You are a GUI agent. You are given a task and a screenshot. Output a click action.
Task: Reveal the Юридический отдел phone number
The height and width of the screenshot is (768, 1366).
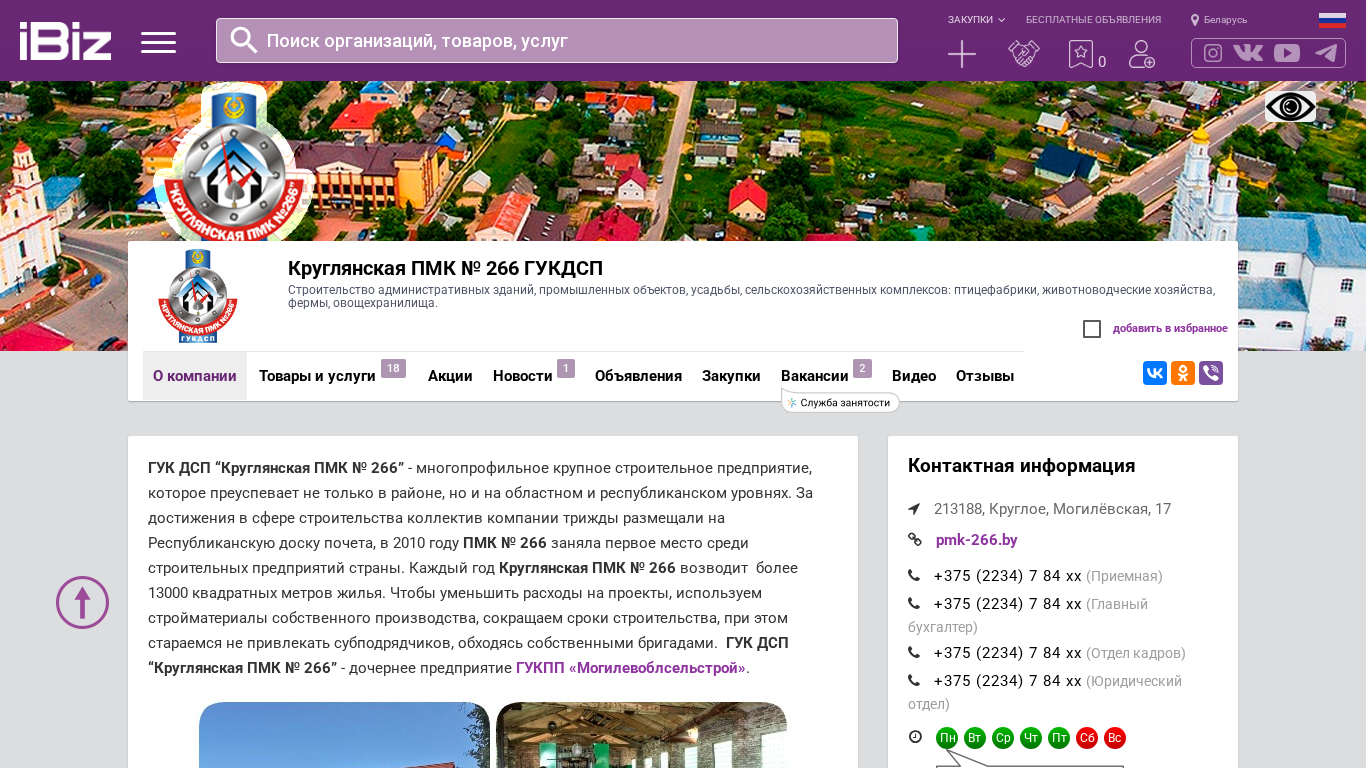[x=1007, y=681]
